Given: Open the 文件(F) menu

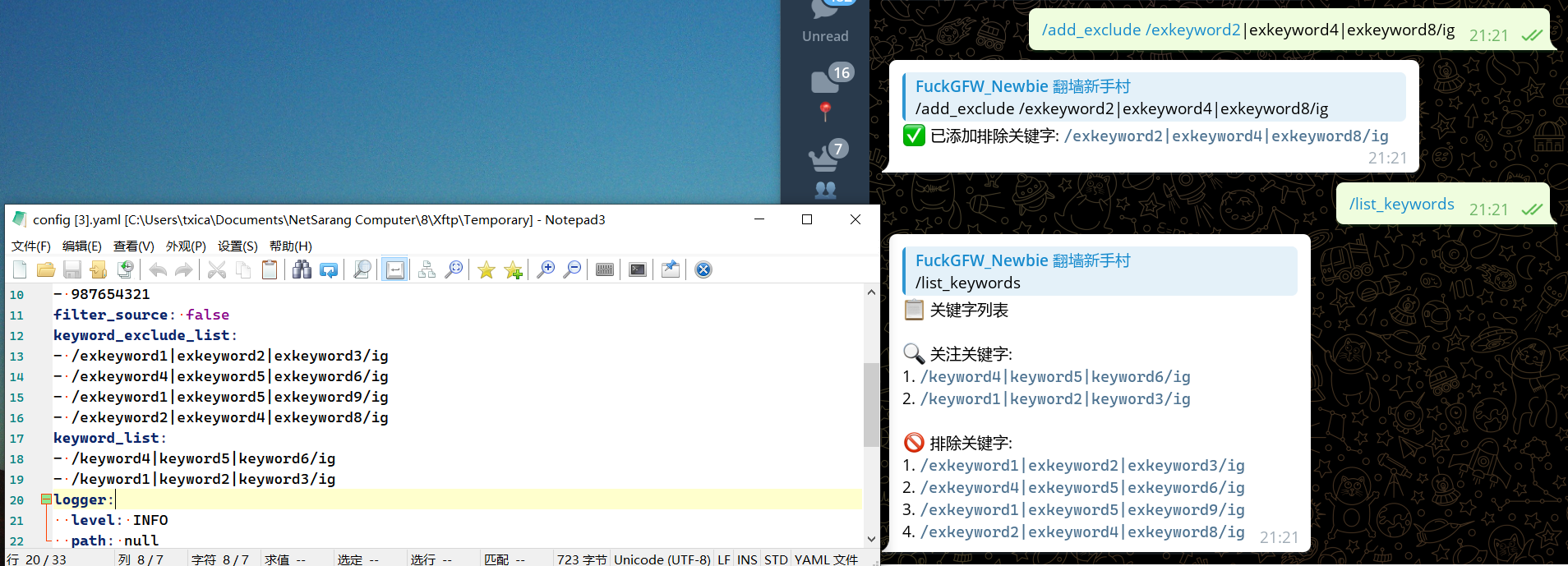Looking at the screenshot, I should 30,246.
